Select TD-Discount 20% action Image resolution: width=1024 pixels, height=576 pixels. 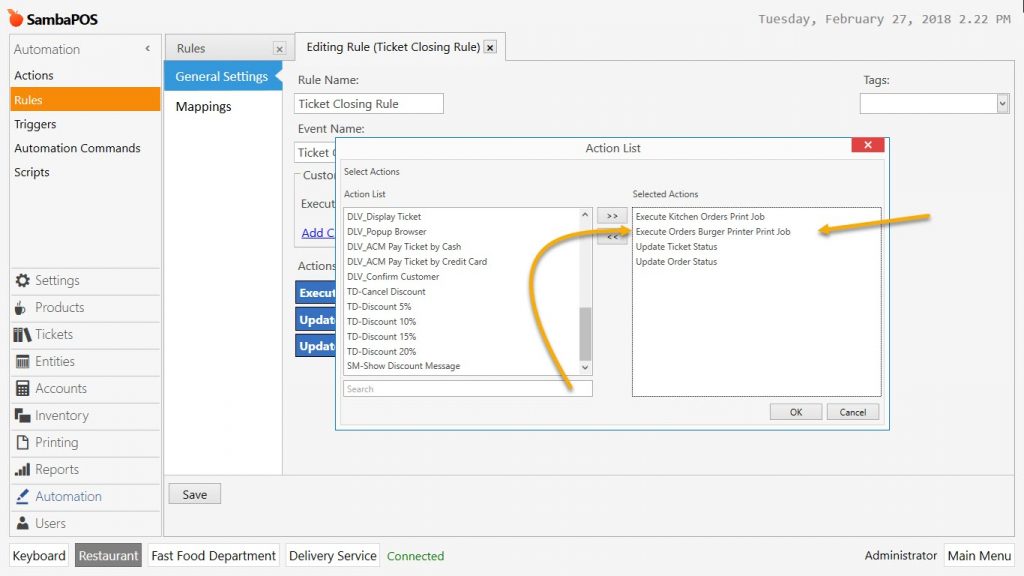[x=381, y=352]
